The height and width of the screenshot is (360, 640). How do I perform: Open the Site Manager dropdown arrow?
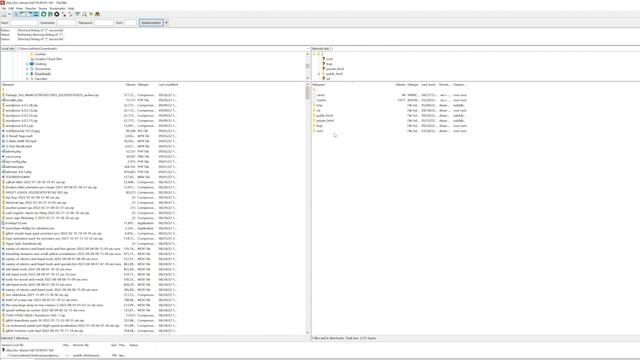coord(9,14)
